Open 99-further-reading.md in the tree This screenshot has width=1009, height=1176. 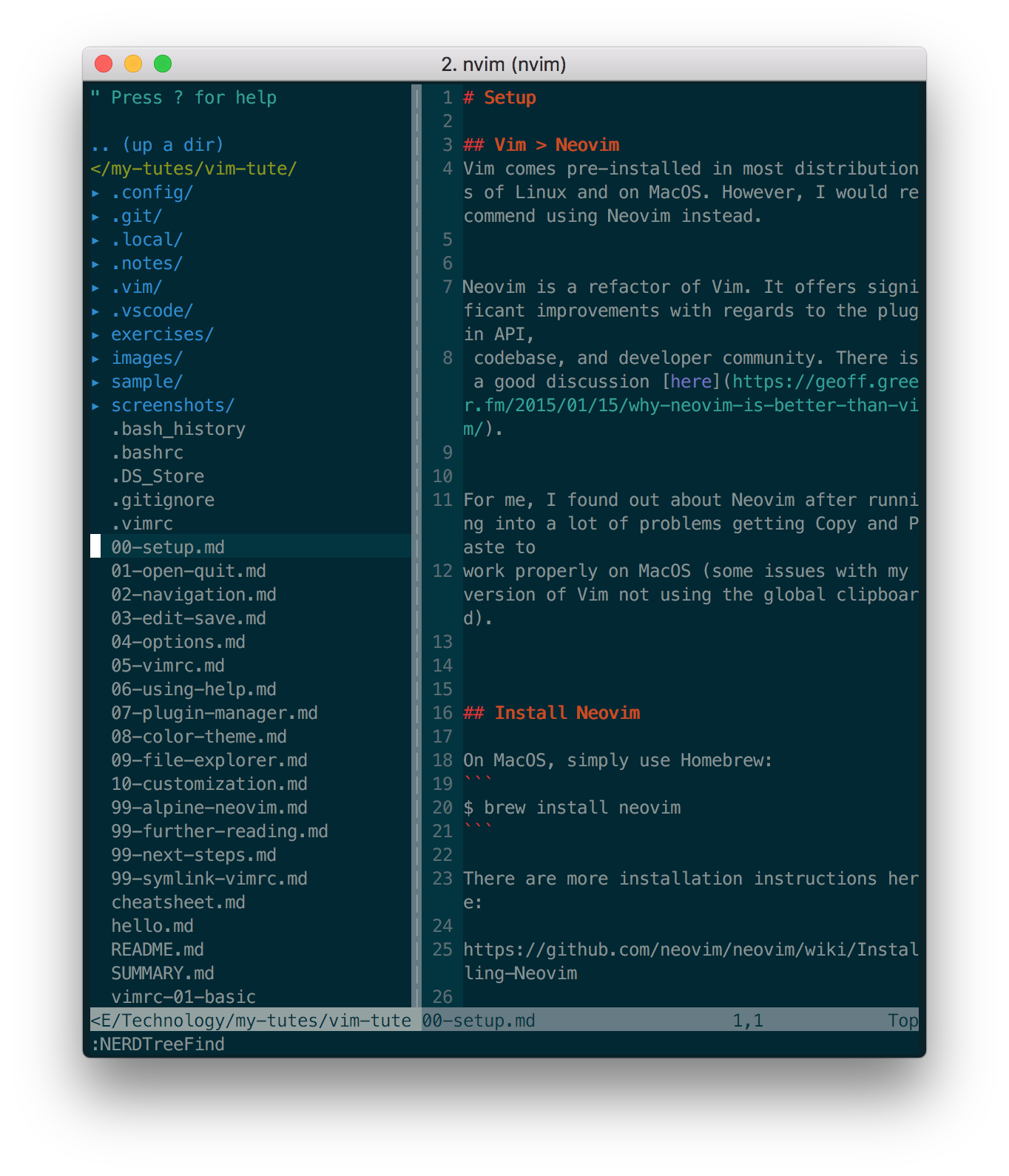[x=220, y=831]
